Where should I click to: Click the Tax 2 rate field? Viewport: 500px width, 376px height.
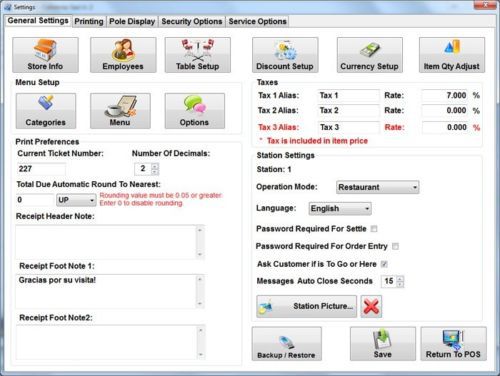click(x=445, y=110)
